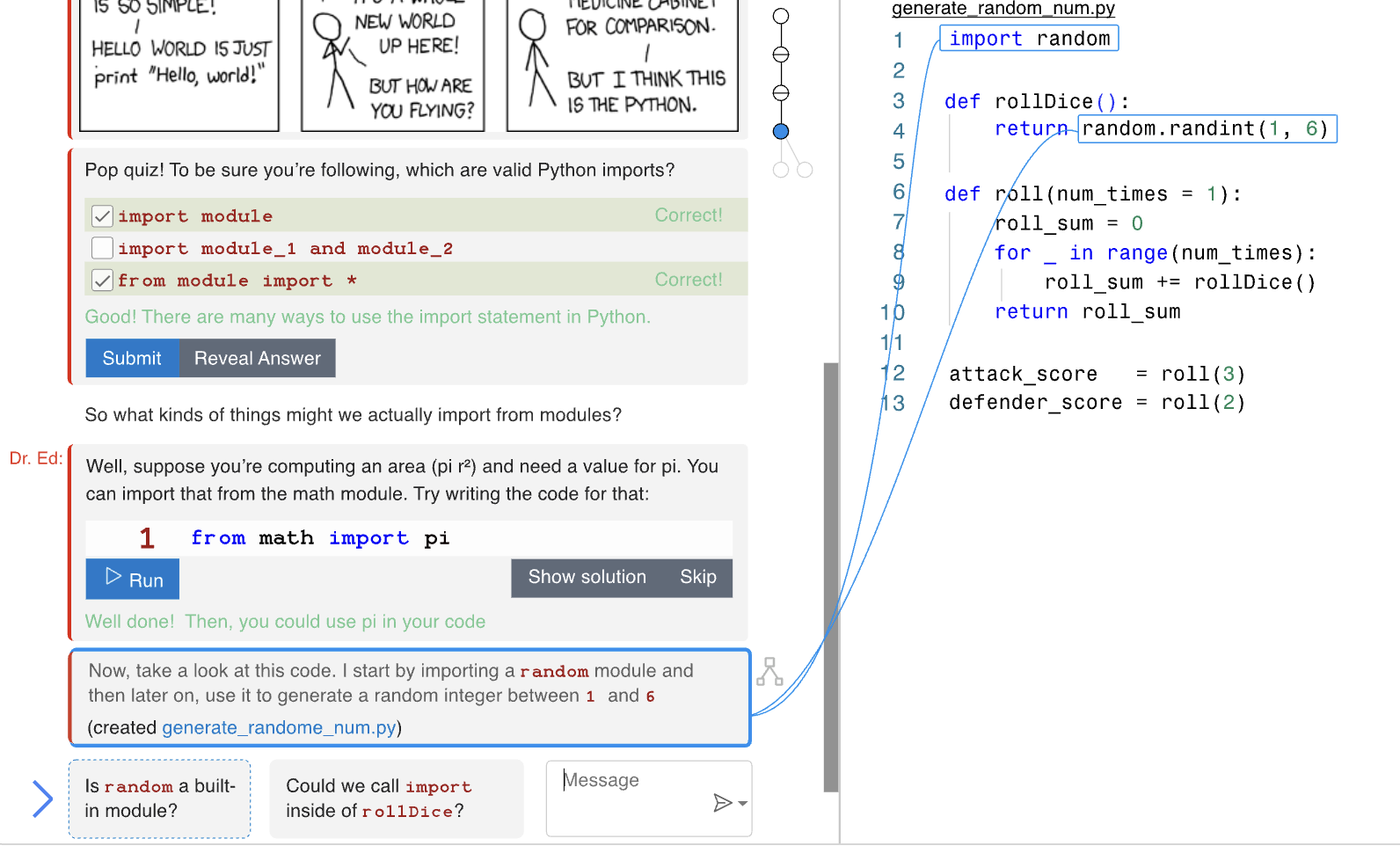Click the 'Dr. Ed:' speaker label
This screenshot has width=1400, height=846.
click(36, 458)
